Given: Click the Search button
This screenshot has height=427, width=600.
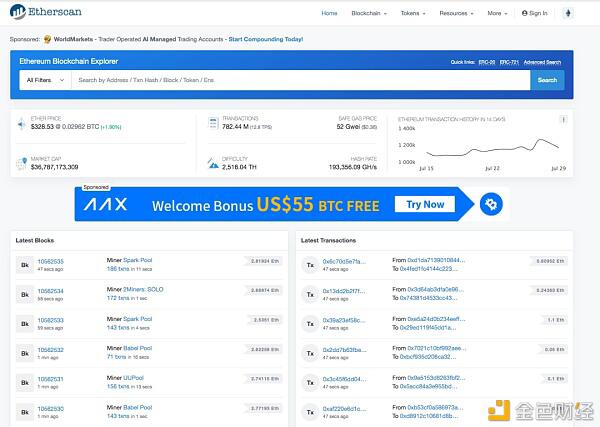Looking at the screenshot, I should 547,80.
